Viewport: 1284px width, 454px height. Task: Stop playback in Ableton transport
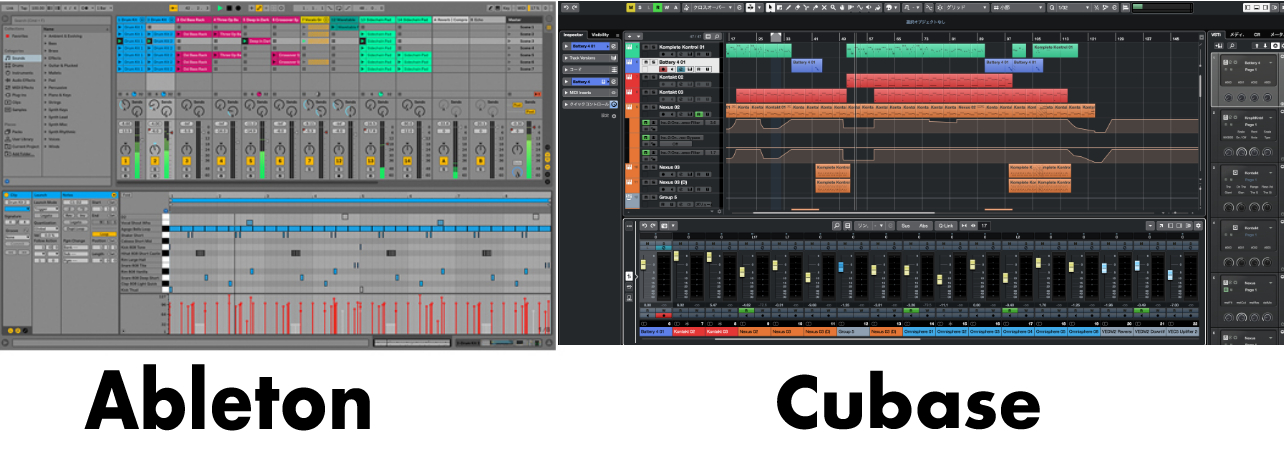pyautogui.click(x=229, y=8)
